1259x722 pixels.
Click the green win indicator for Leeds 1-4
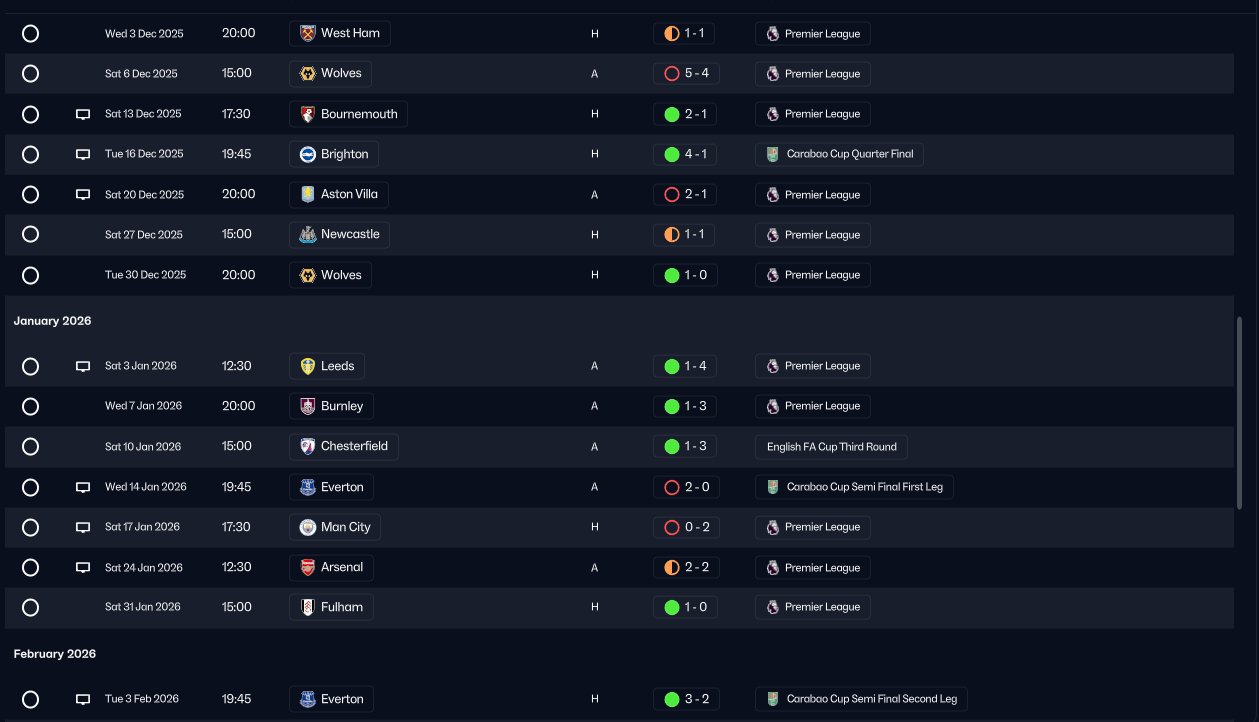point(672,366)
